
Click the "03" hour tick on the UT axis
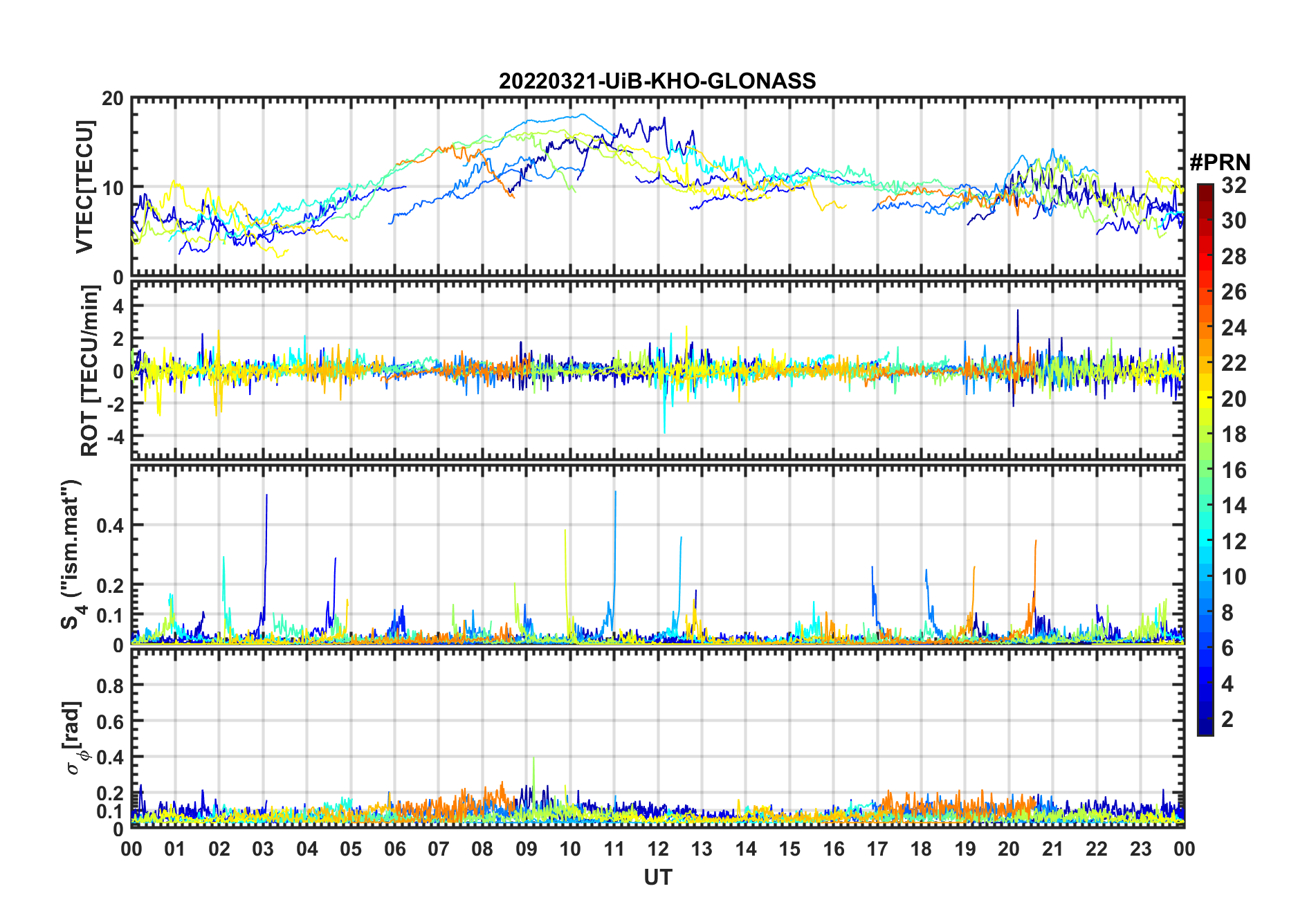[263, 849]
